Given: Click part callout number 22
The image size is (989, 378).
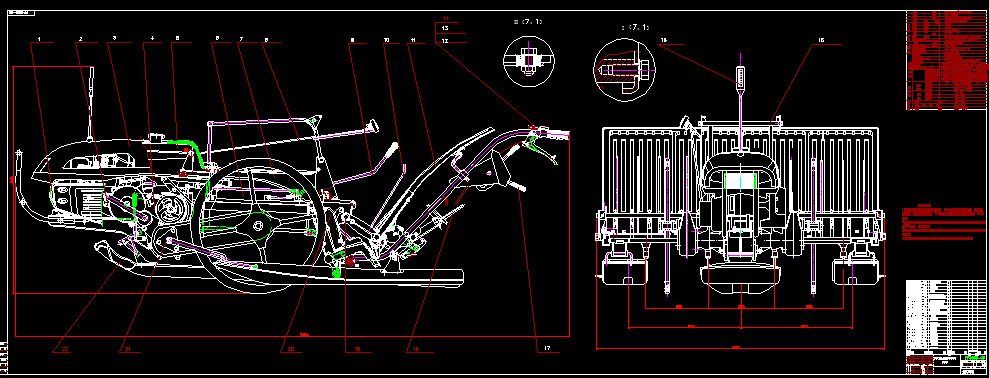Looking at the screenshot, I should tap(66, 348).
